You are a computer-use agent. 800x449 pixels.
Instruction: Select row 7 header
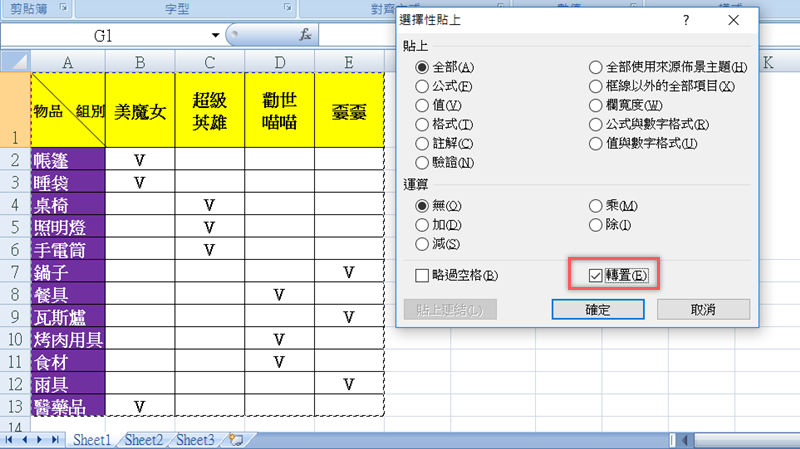[x=15, y=271]
